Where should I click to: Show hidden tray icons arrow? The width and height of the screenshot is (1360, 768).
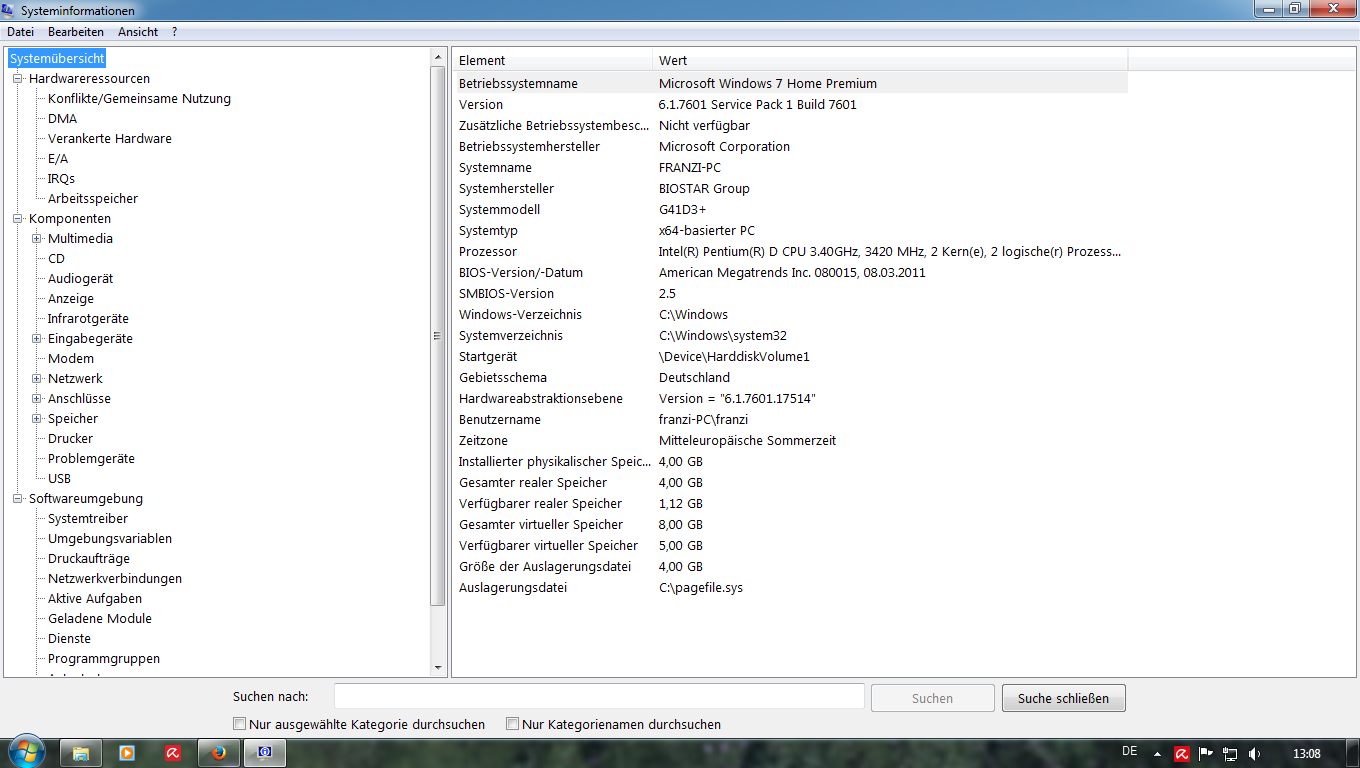(1158, 754)
